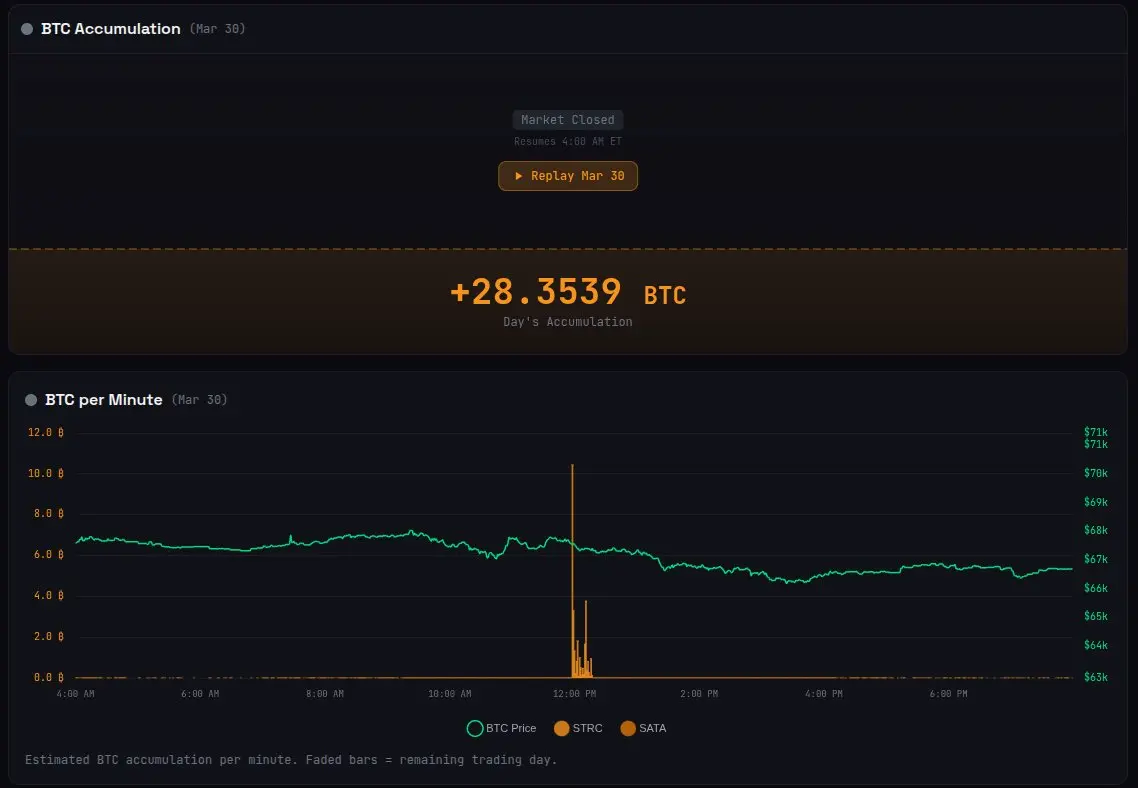The width and height of the screenshot is (1138, 788).
Task: Click the 6:00 PM x-axis label
Action: tap(949, 694)
